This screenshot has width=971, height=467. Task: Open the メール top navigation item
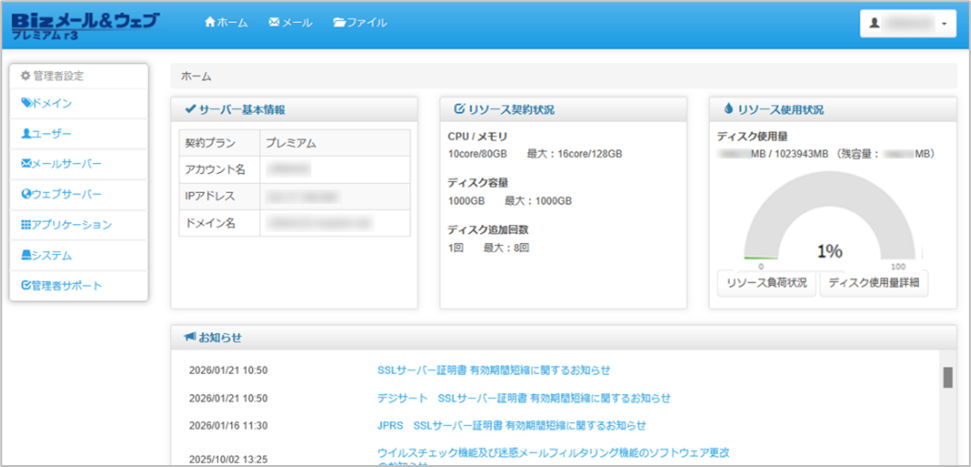(290, 22)
